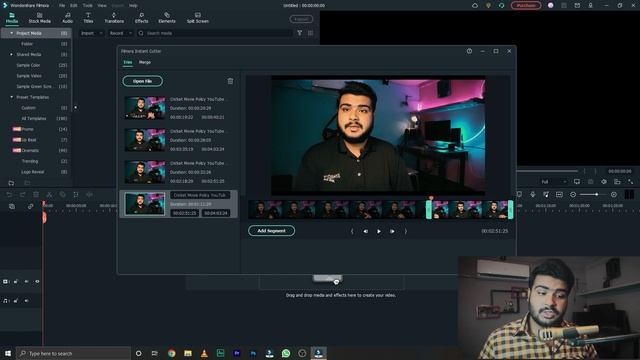Open the preview quality Full dropdown
Image resolution: width=640 pixels, height=360 pixels.
553,182
